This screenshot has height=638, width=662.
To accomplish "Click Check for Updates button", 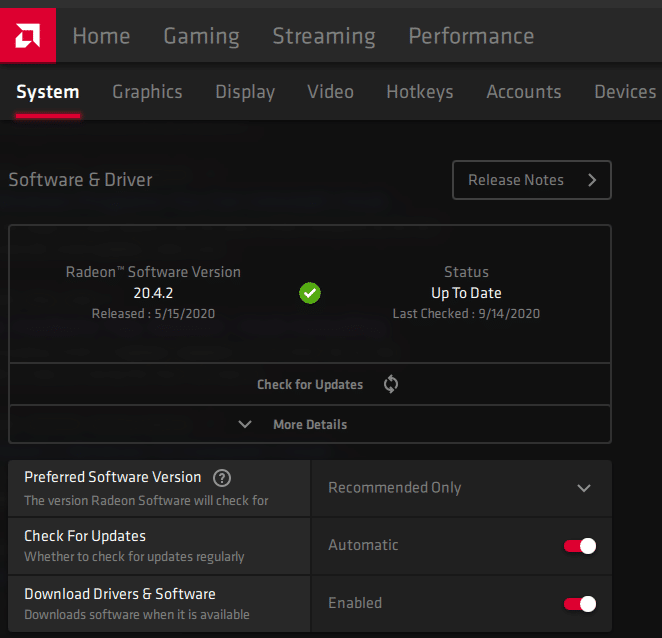I will click(310, 384).
